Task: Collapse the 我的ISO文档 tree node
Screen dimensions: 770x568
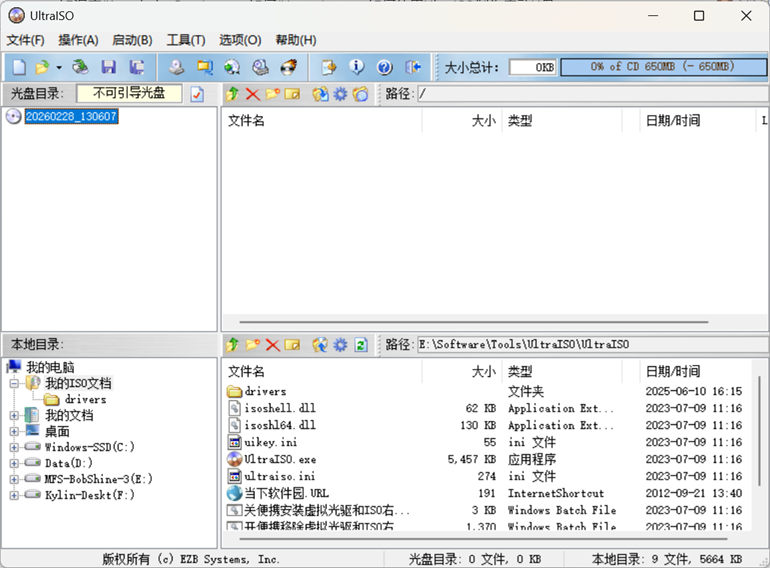Action: click(14, 384)
